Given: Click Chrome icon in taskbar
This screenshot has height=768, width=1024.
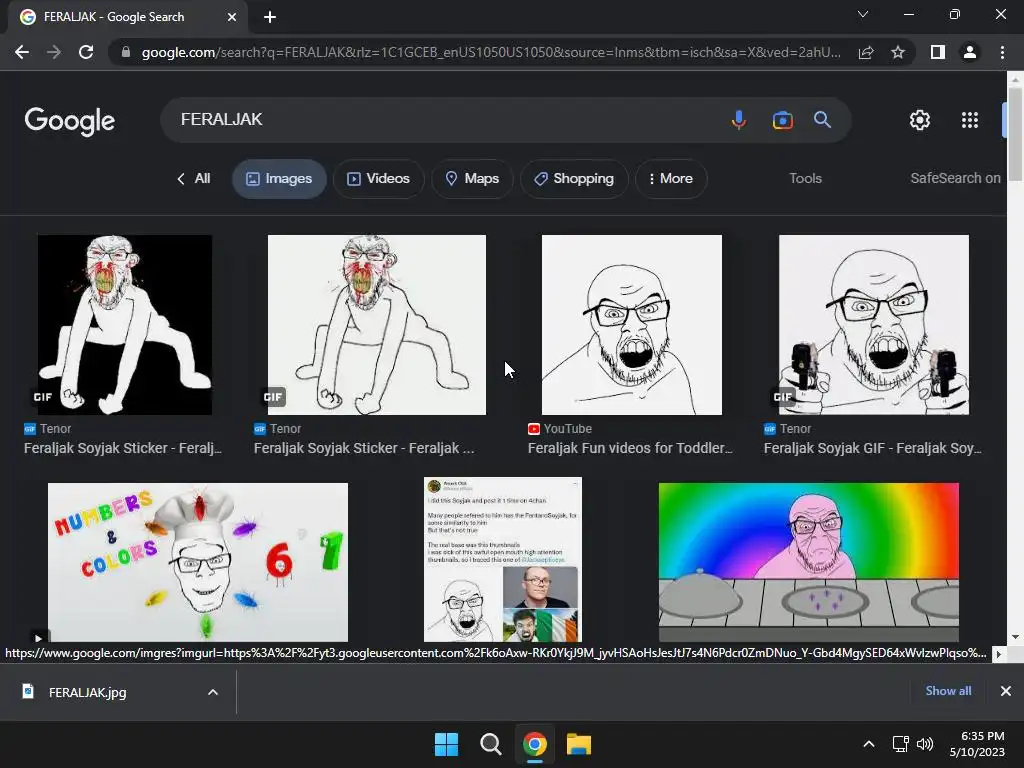Looking at the screenshot, I should click(x=534, y=744).
